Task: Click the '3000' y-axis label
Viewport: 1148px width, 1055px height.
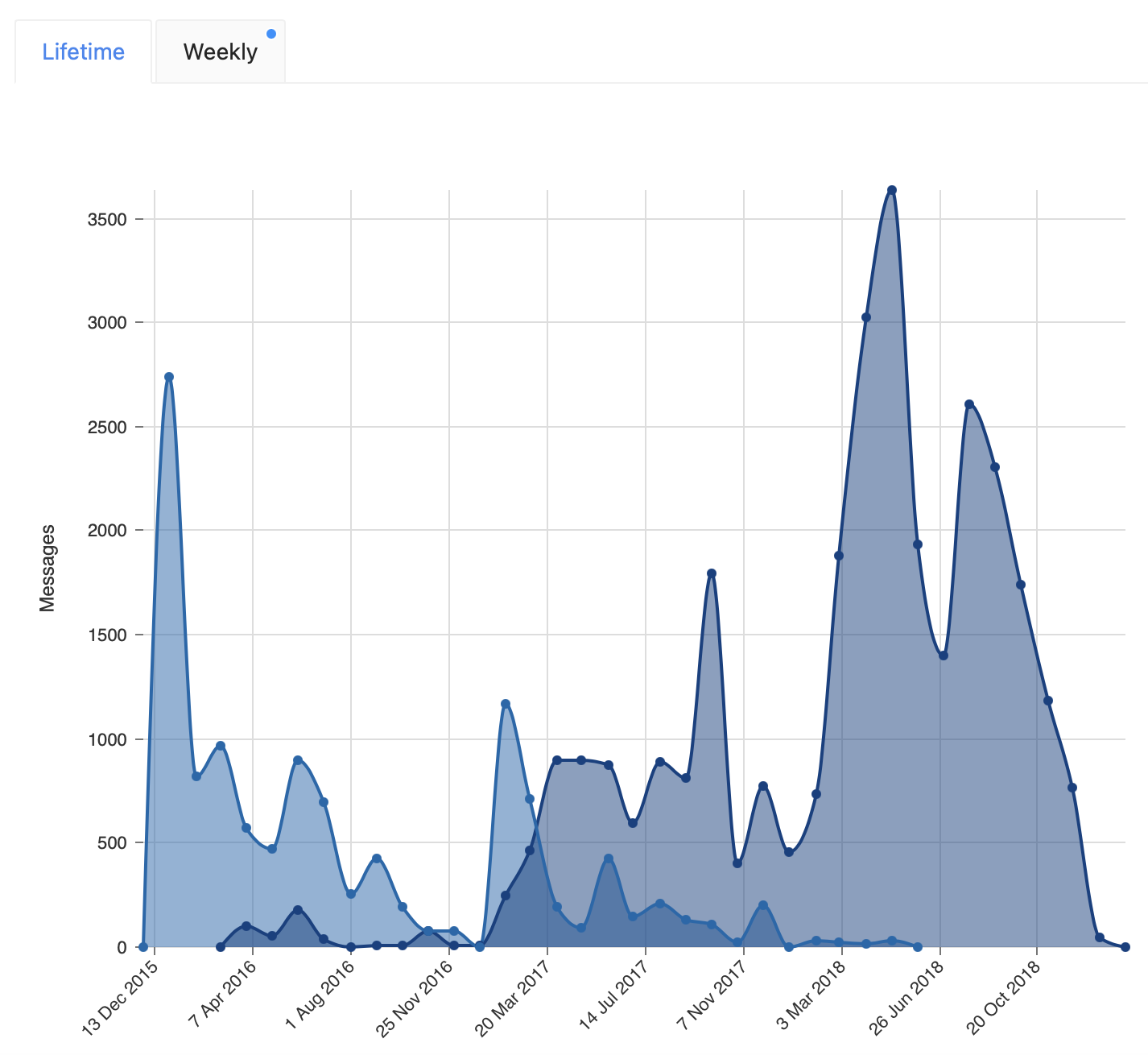Action: (107, 323)
